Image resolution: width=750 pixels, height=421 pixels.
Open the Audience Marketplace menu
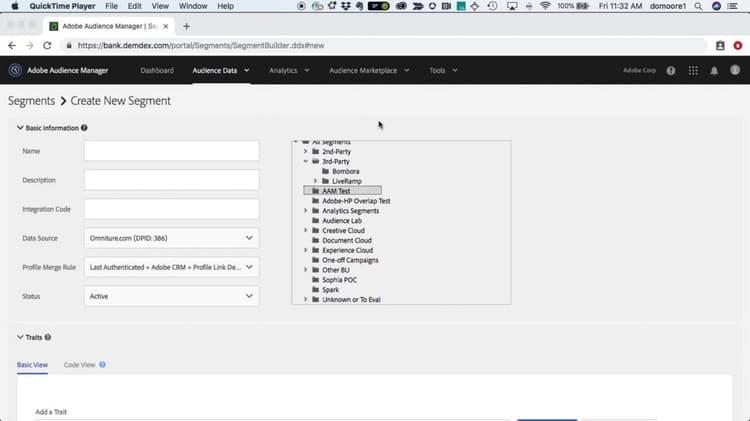tap(369, 70)
